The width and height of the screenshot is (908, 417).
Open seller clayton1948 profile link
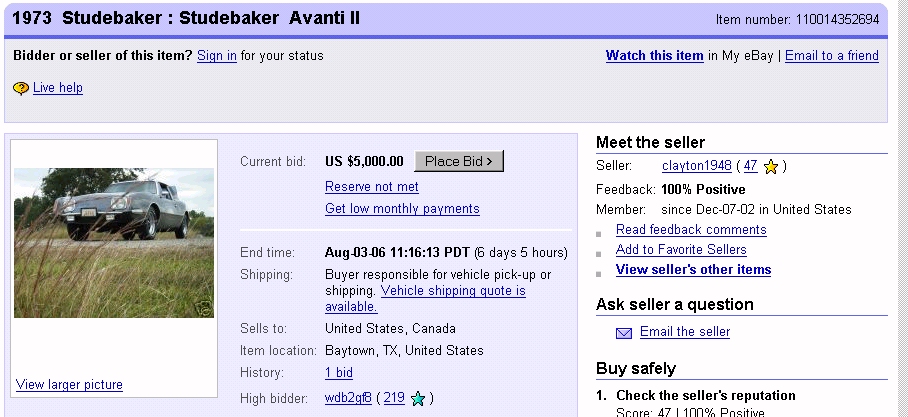696,166
